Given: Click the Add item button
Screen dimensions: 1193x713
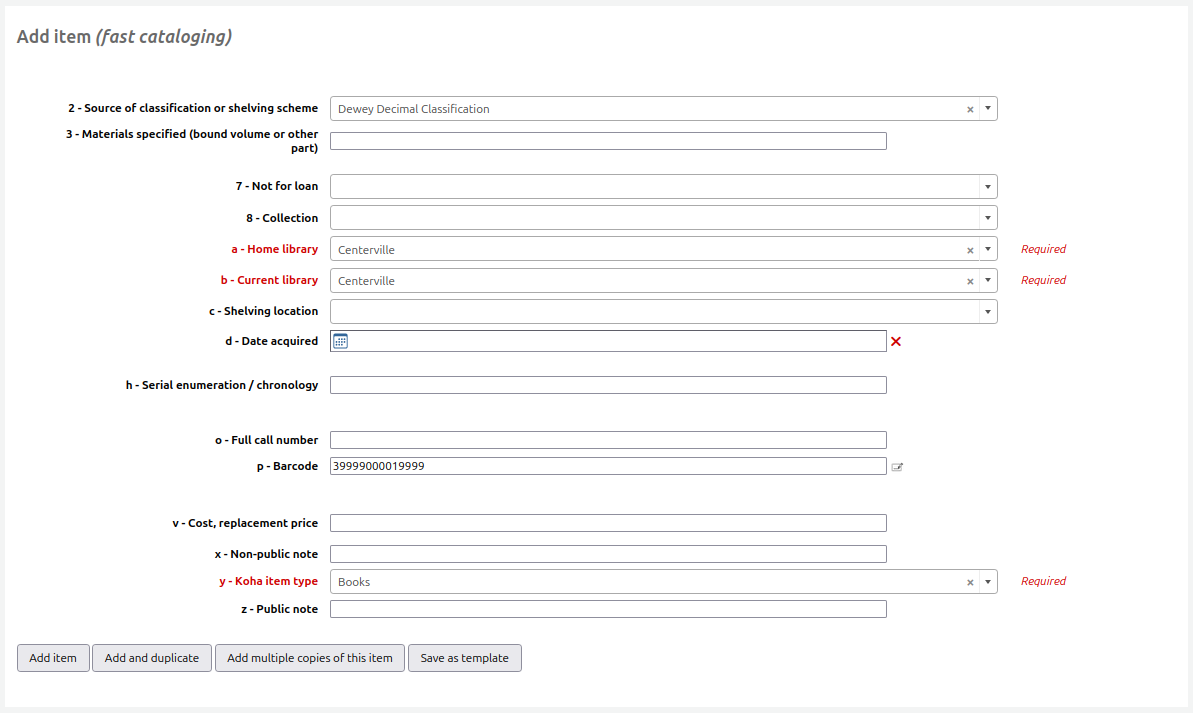Looking at the screenshot, I should point(53,658).
